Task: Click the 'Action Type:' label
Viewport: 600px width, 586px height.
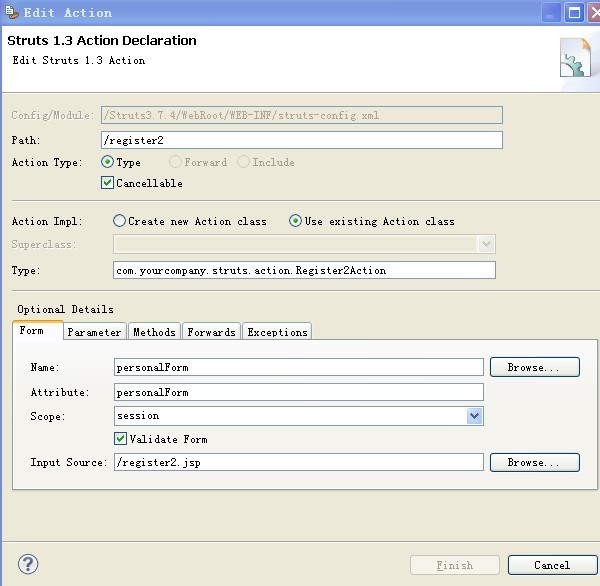Action: point(47,162)
